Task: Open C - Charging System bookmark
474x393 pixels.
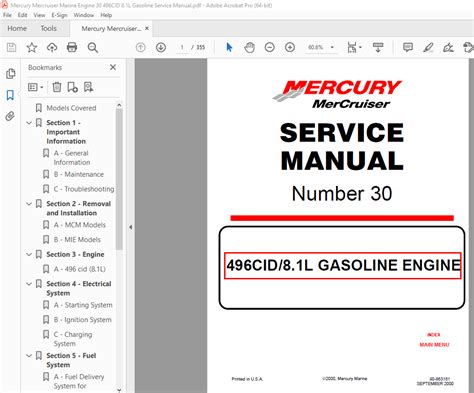Action: (73, 339)
